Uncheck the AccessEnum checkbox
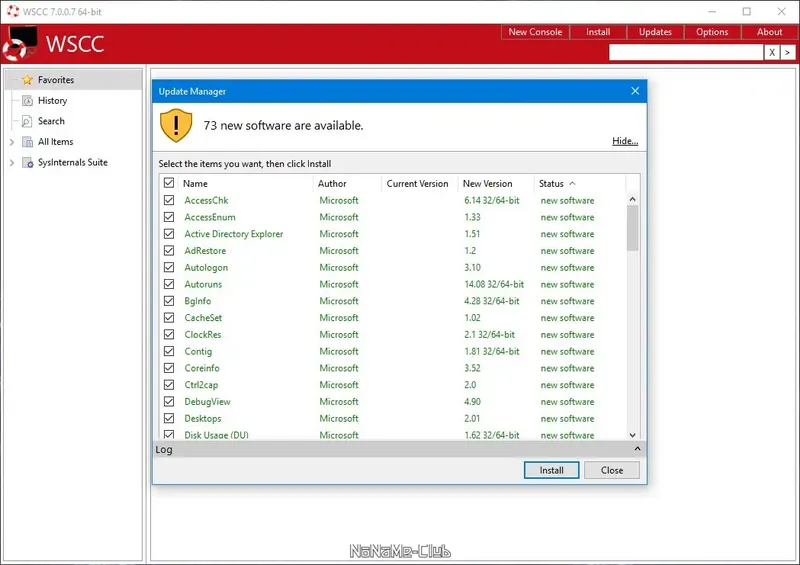 click(x=169, y=217)
